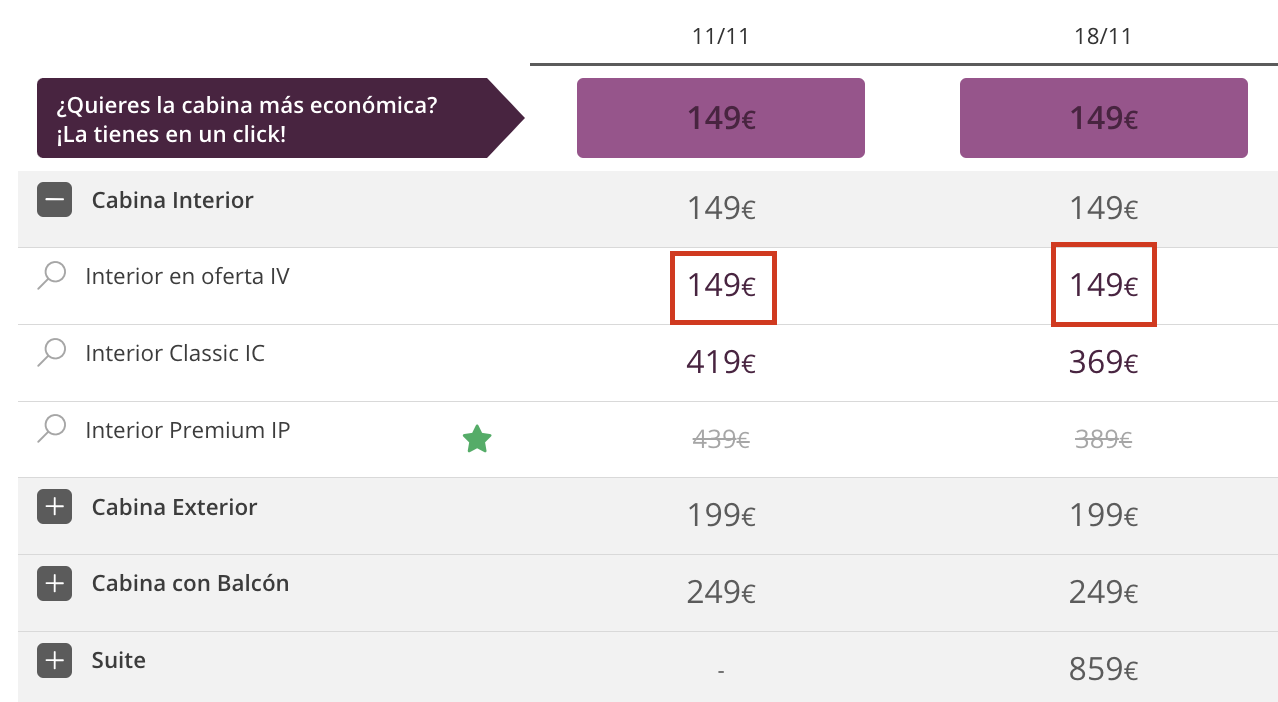The height and width of the screenshot is (702, 1278).
Task: Click the Suite 859€ price
Action: point(1104,669)
